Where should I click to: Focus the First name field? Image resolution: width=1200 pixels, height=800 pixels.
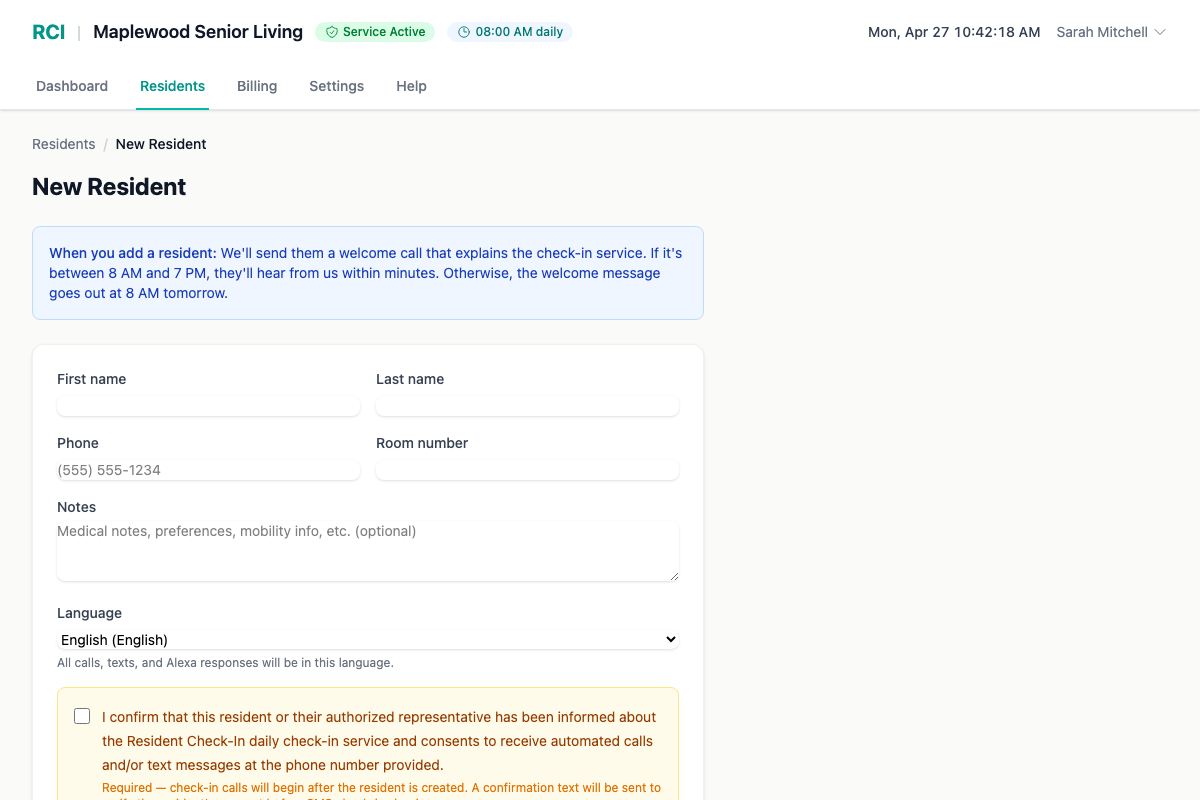click(x=208, y=405)
